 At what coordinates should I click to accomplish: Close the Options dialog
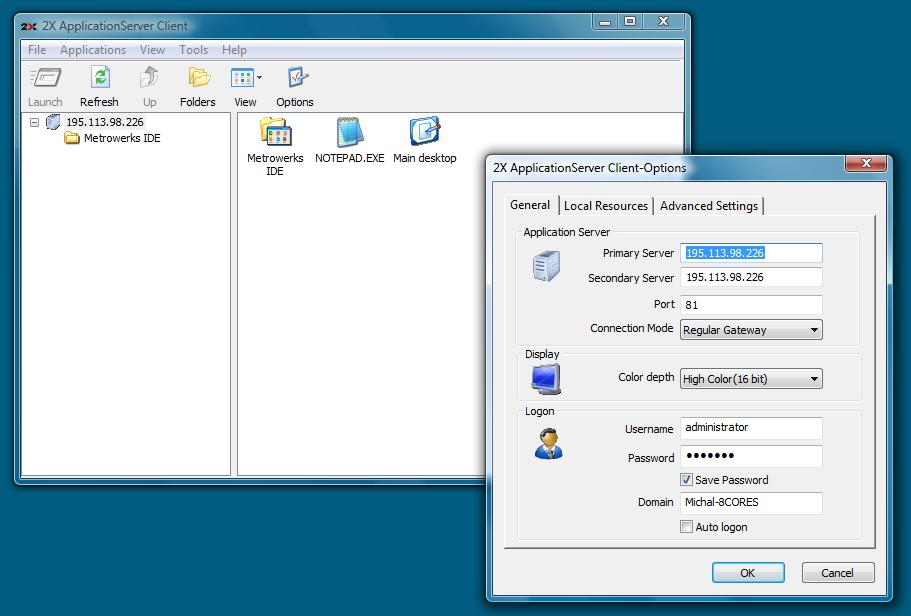865,163
